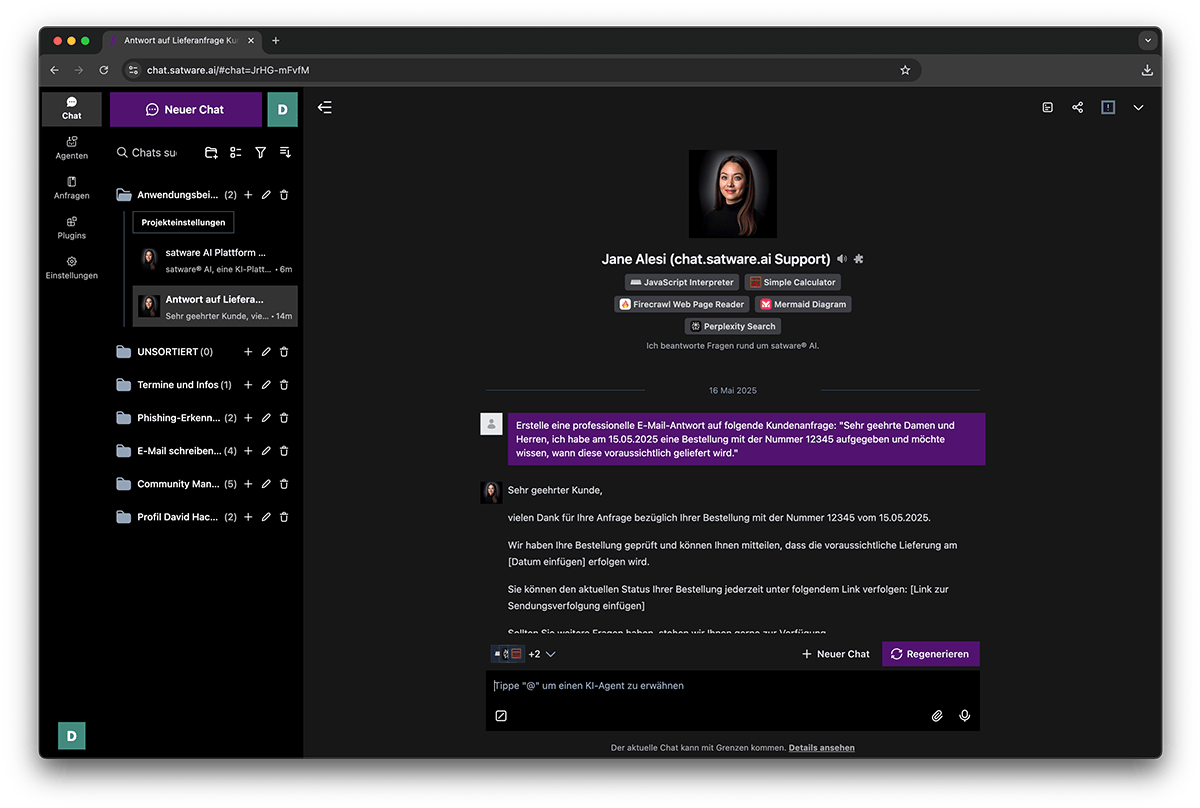Image resolution: width=1200 pixels, height=808 pixels.
Task: Open user avatar D next to Neuer Chat
Action: (282, 110)
